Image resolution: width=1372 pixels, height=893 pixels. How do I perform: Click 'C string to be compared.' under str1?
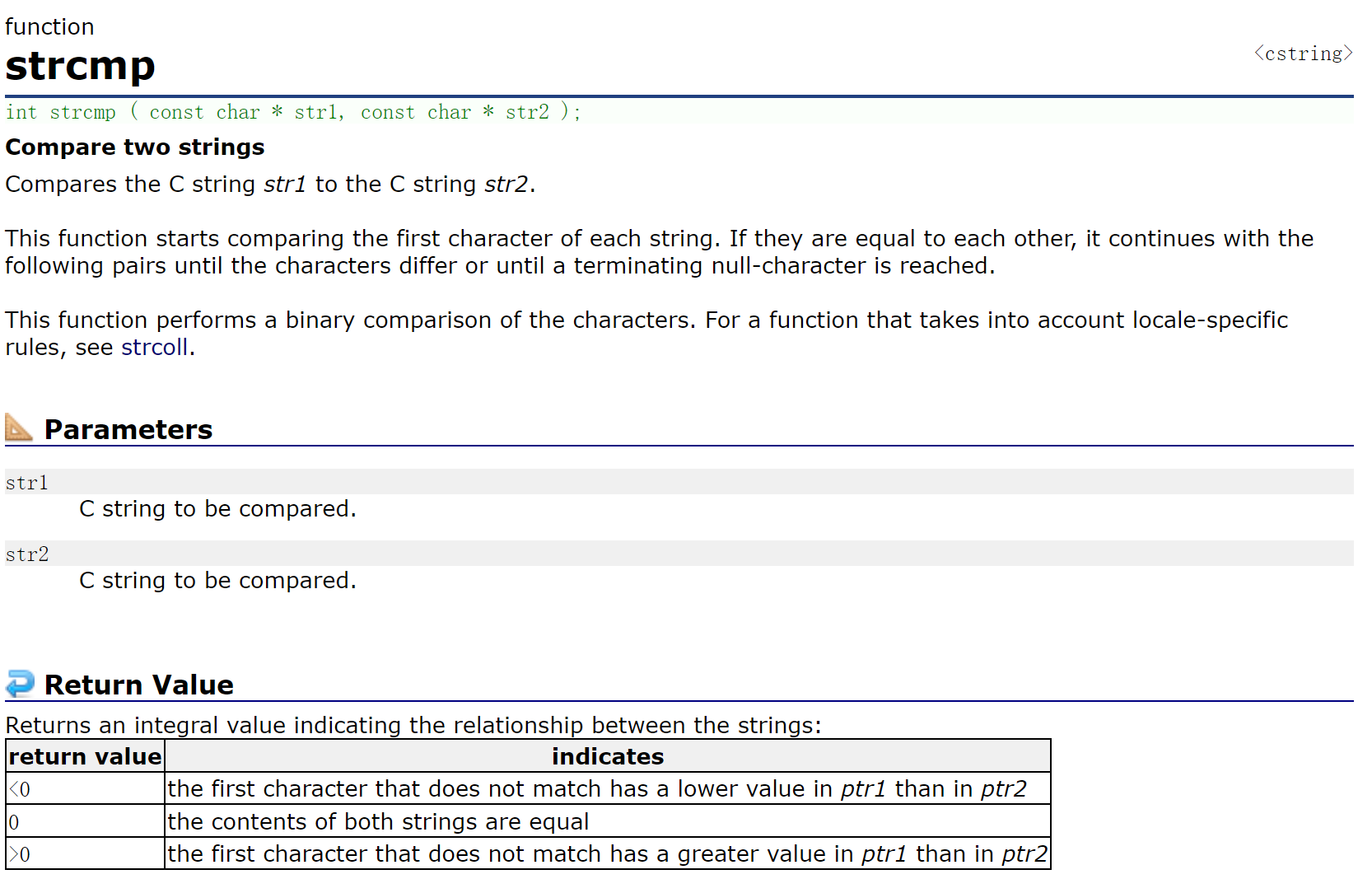point(218,509)
